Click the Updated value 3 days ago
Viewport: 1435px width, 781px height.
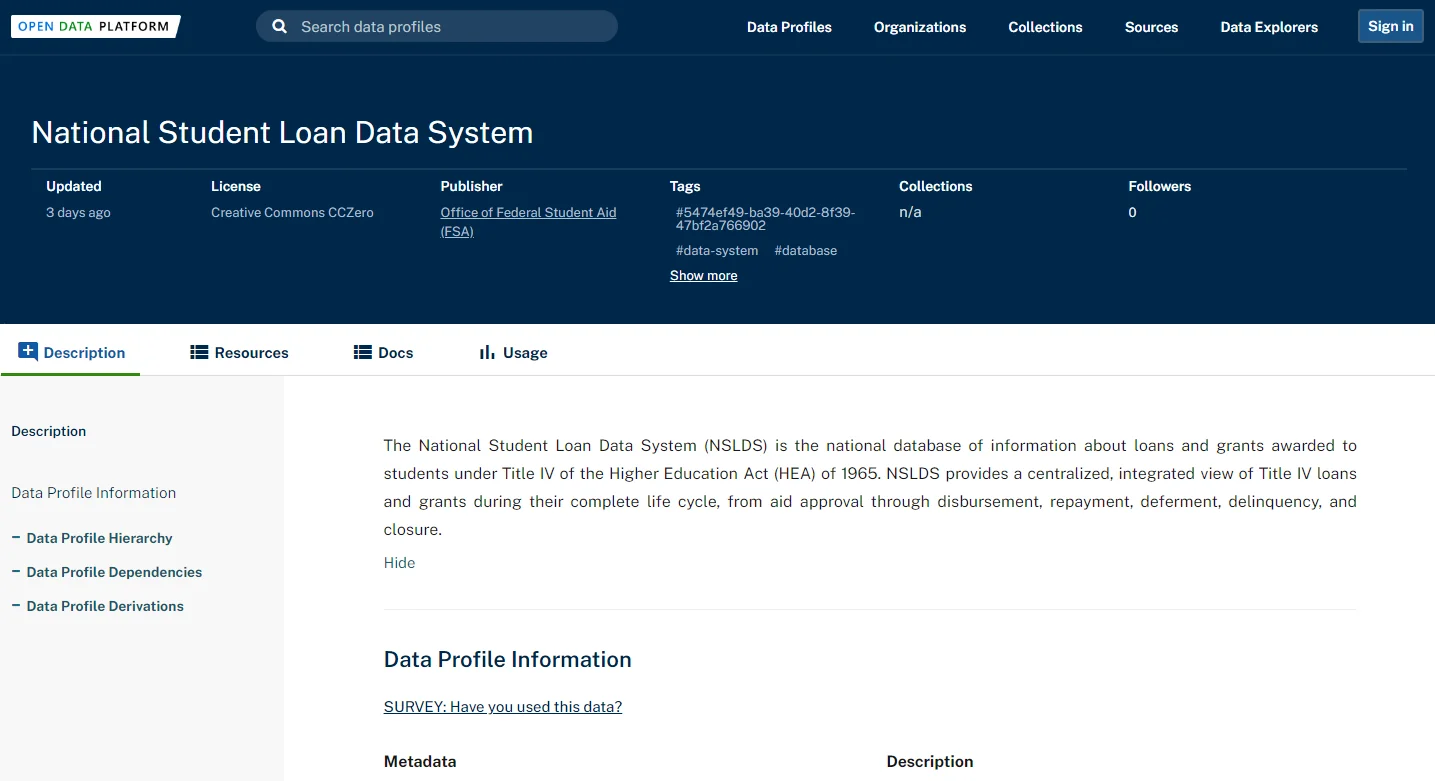[78, 212]
